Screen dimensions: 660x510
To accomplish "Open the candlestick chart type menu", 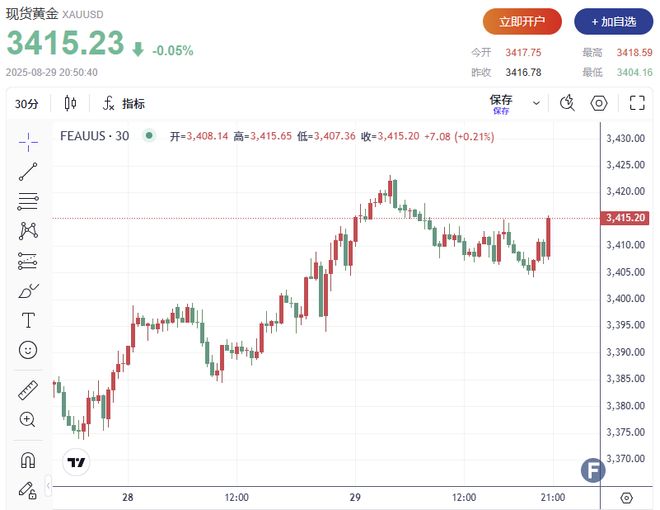I will (70, 104).
